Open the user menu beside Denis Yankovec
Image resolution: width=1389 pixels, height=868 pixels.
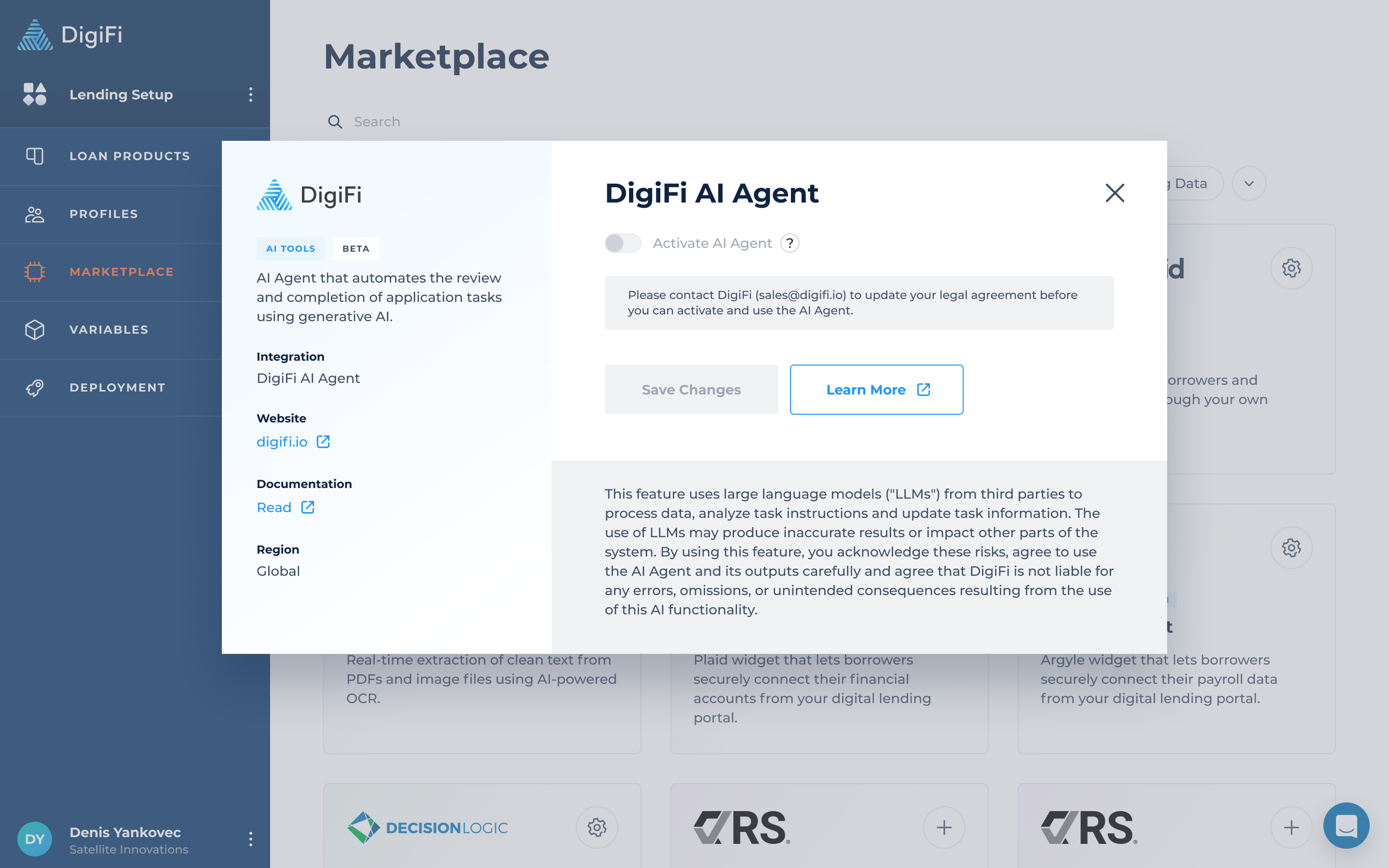pos(250,839)
